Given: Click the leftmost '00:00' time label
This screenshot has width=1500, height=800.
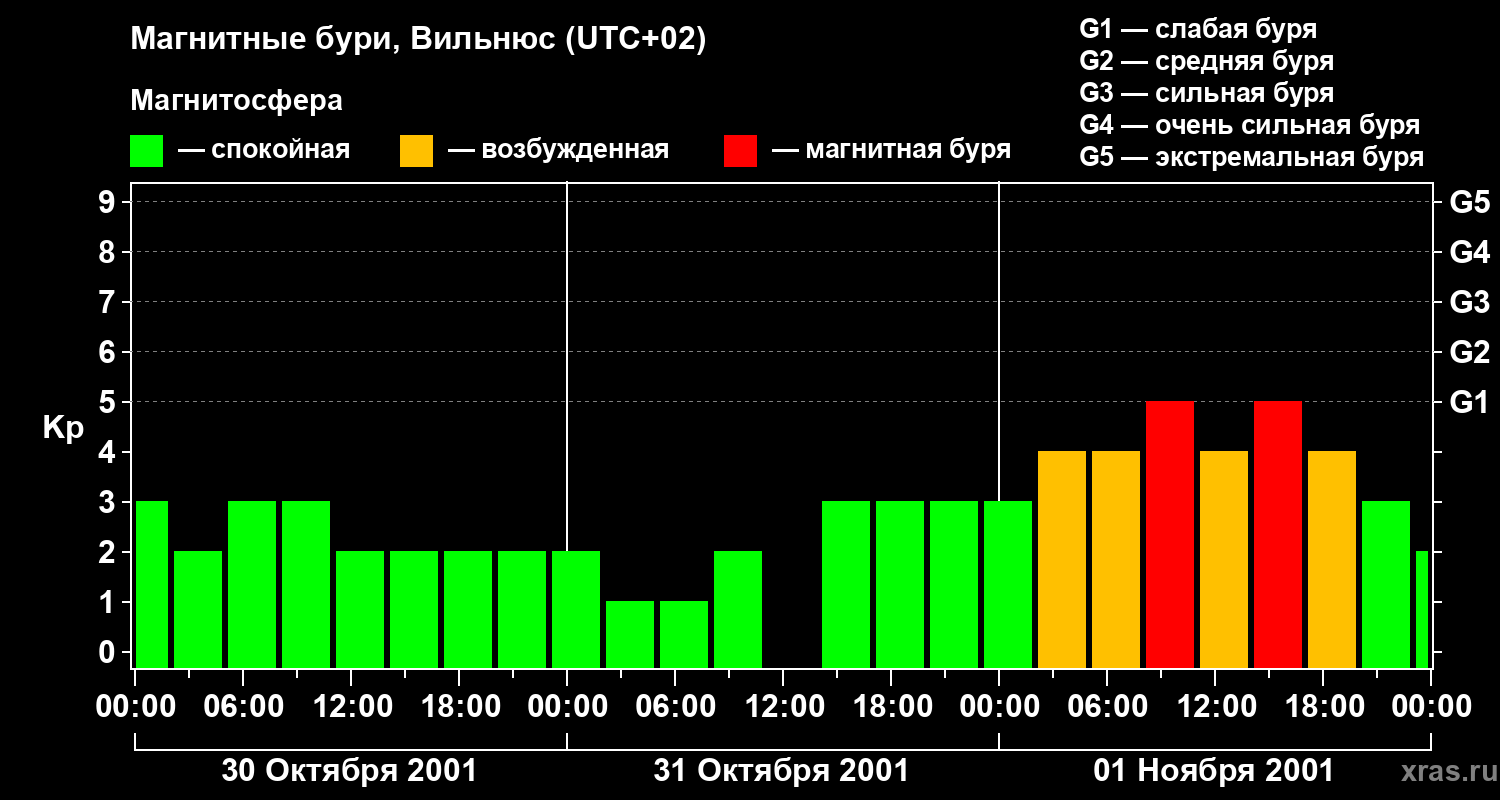Looking at the screenshot, I should (135, 706).
